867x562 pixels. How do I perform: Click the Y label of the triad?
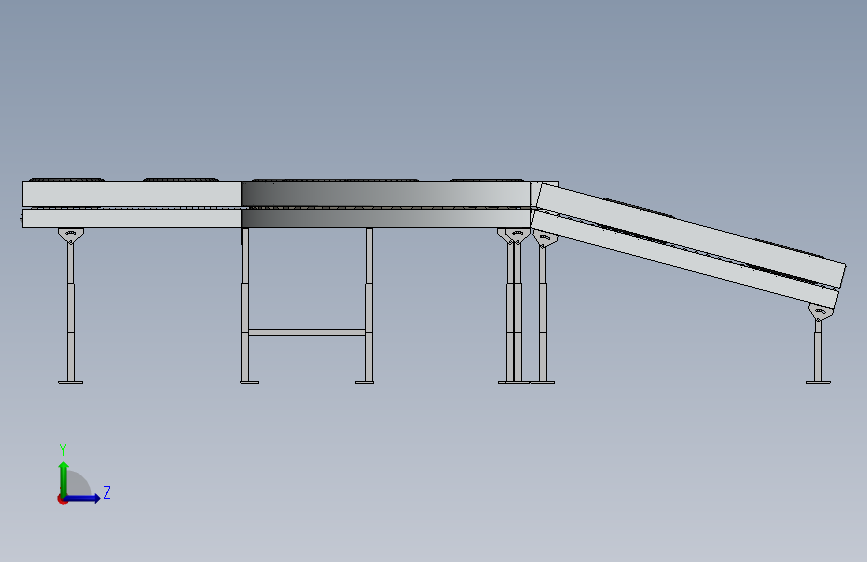pos(63,449)
